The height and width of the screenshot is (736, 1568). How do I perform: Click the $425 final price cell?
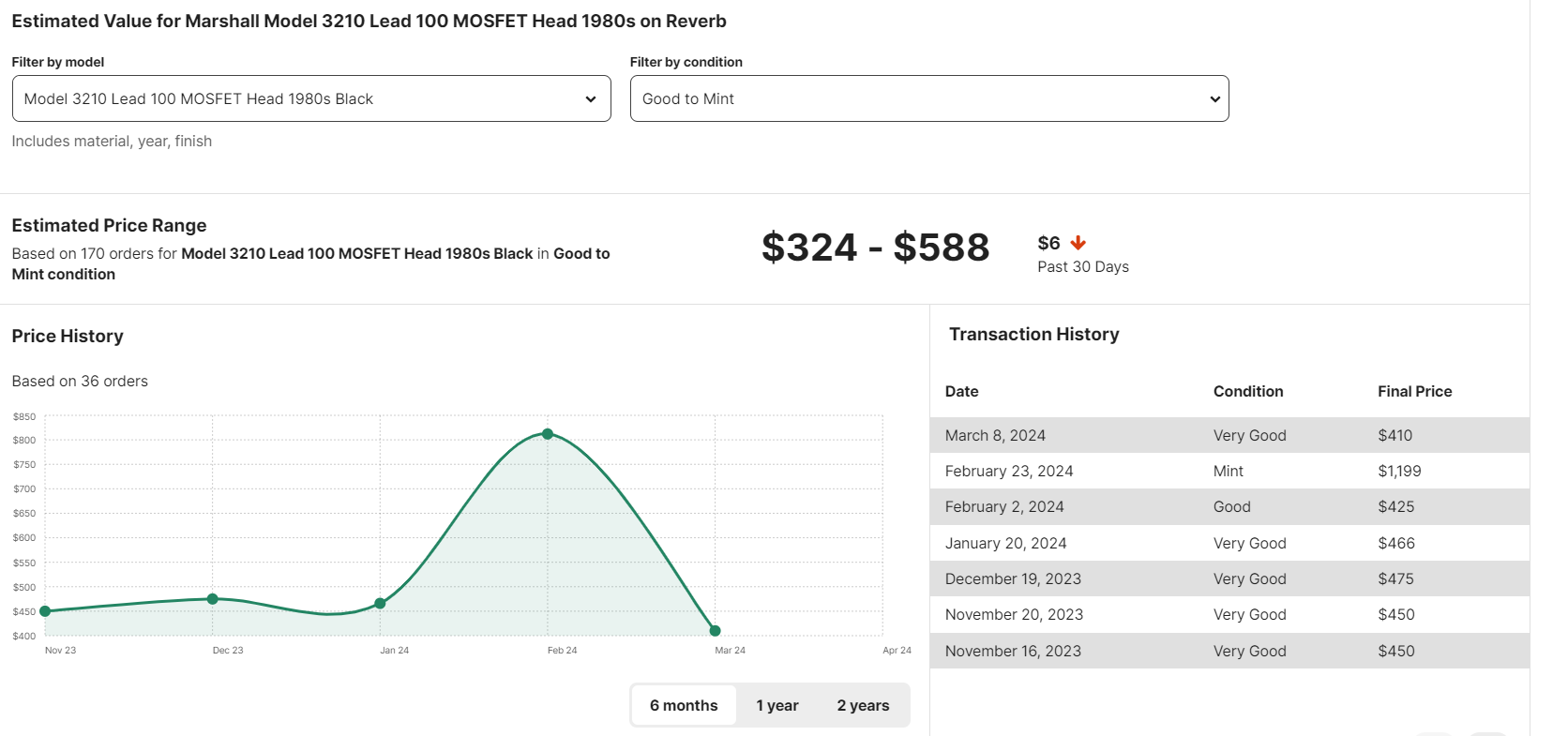1396,506
